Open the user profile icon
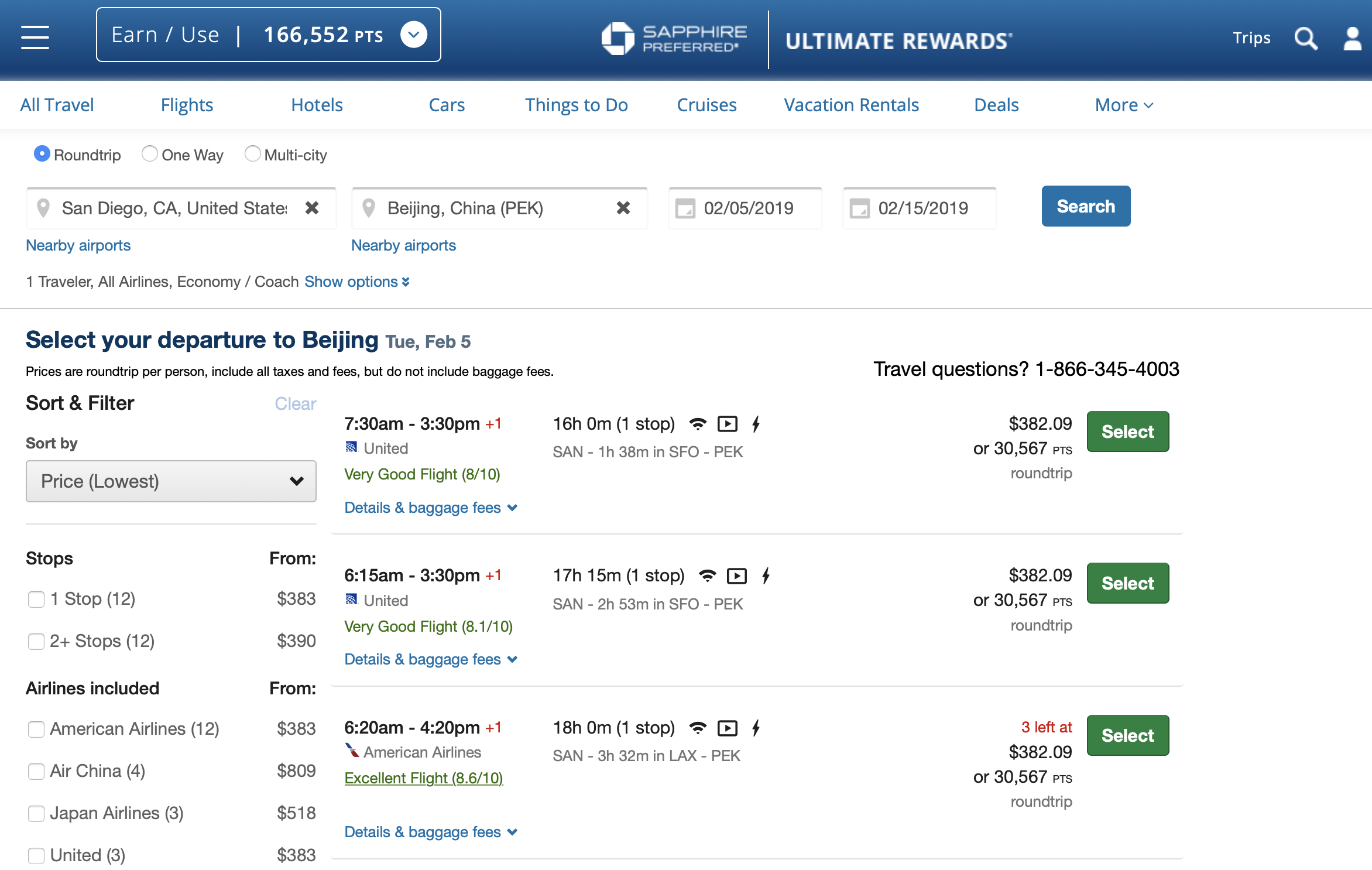The width and height of the screenshot is (1372, 870). pos(1352,39)
